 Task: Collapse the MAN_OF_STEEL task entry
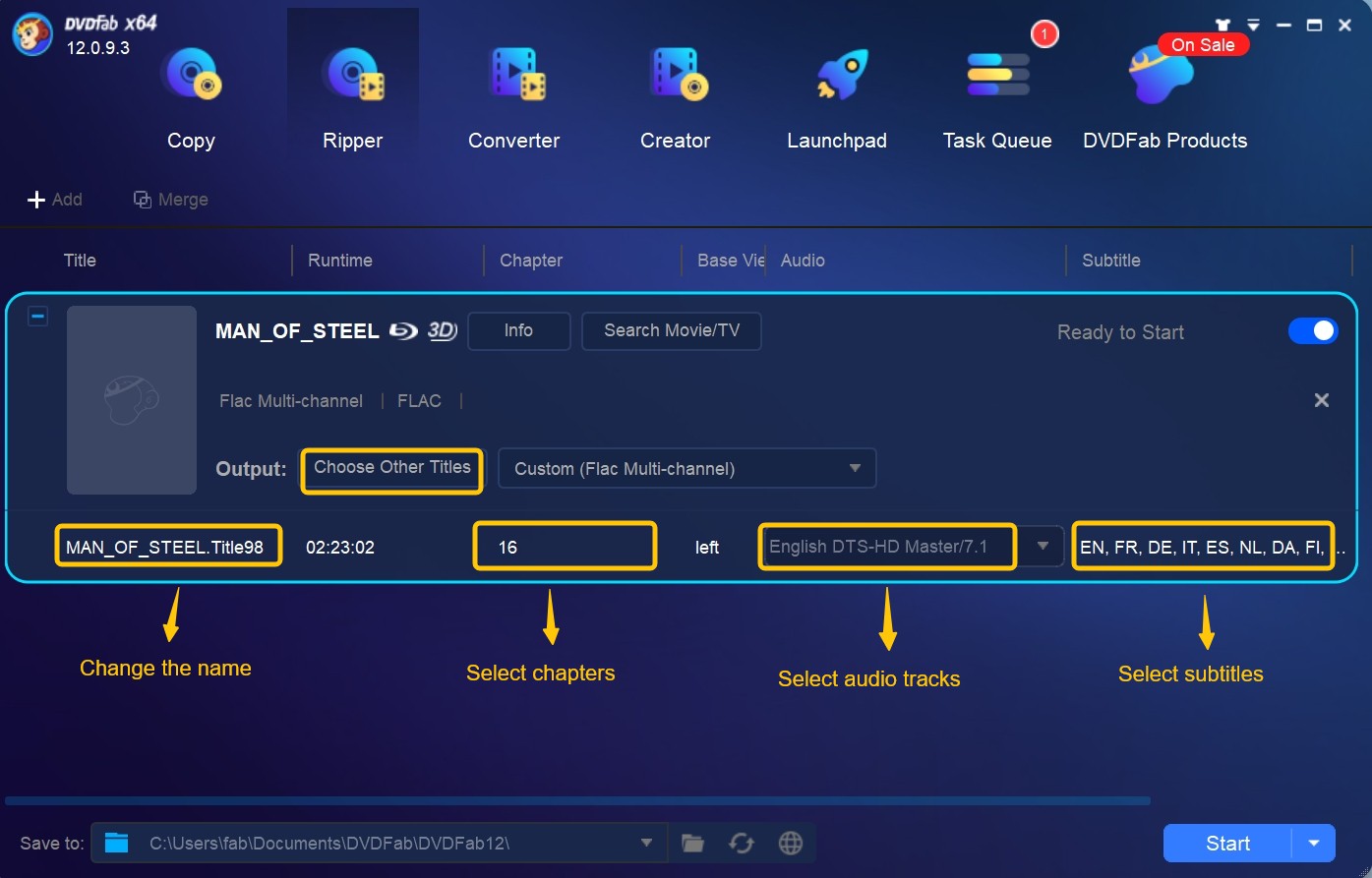pyautogui.click(x=37, y=317)
